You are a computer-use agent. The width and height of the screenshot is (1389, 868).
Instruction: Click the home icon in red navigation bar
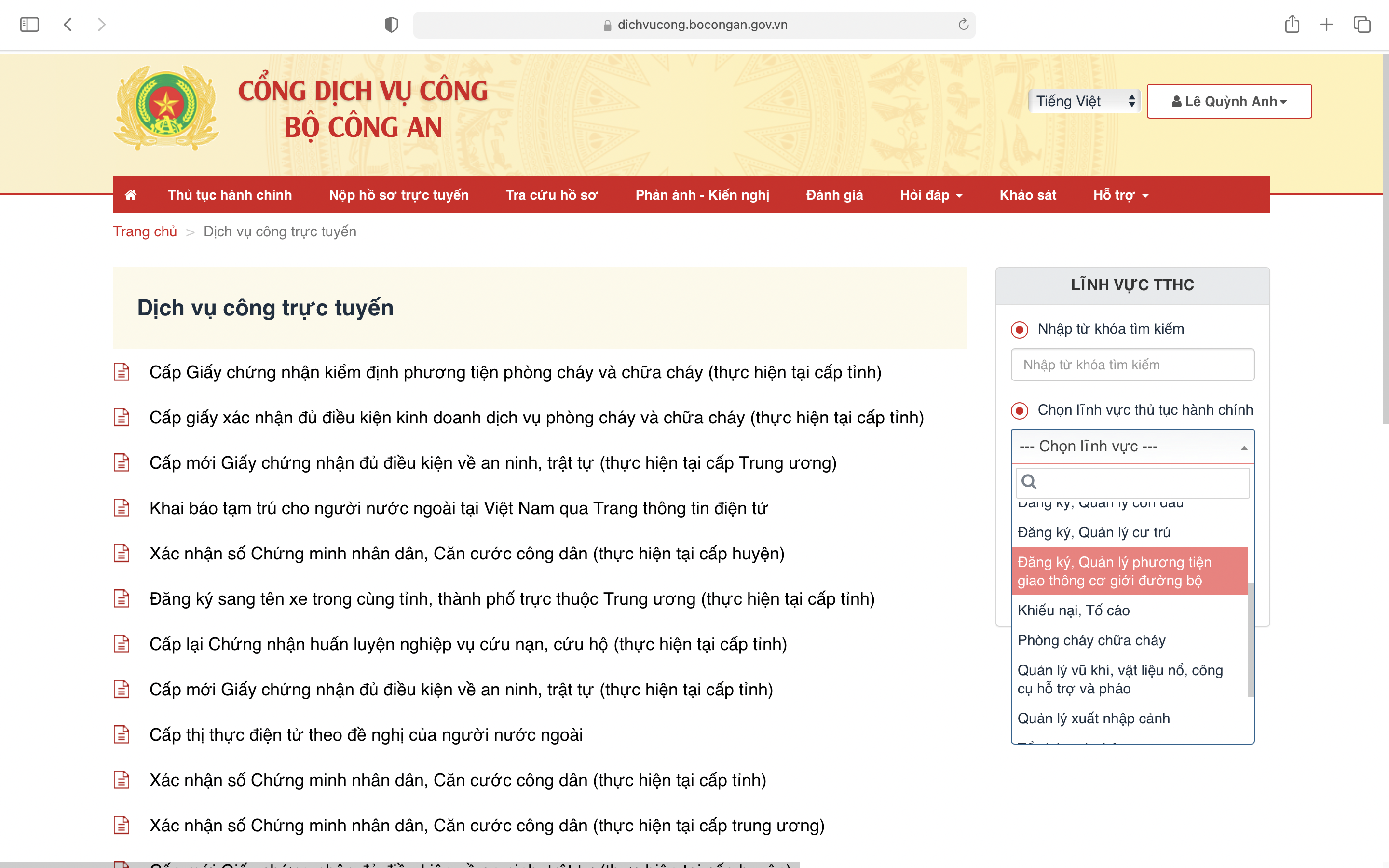point(131,195)
